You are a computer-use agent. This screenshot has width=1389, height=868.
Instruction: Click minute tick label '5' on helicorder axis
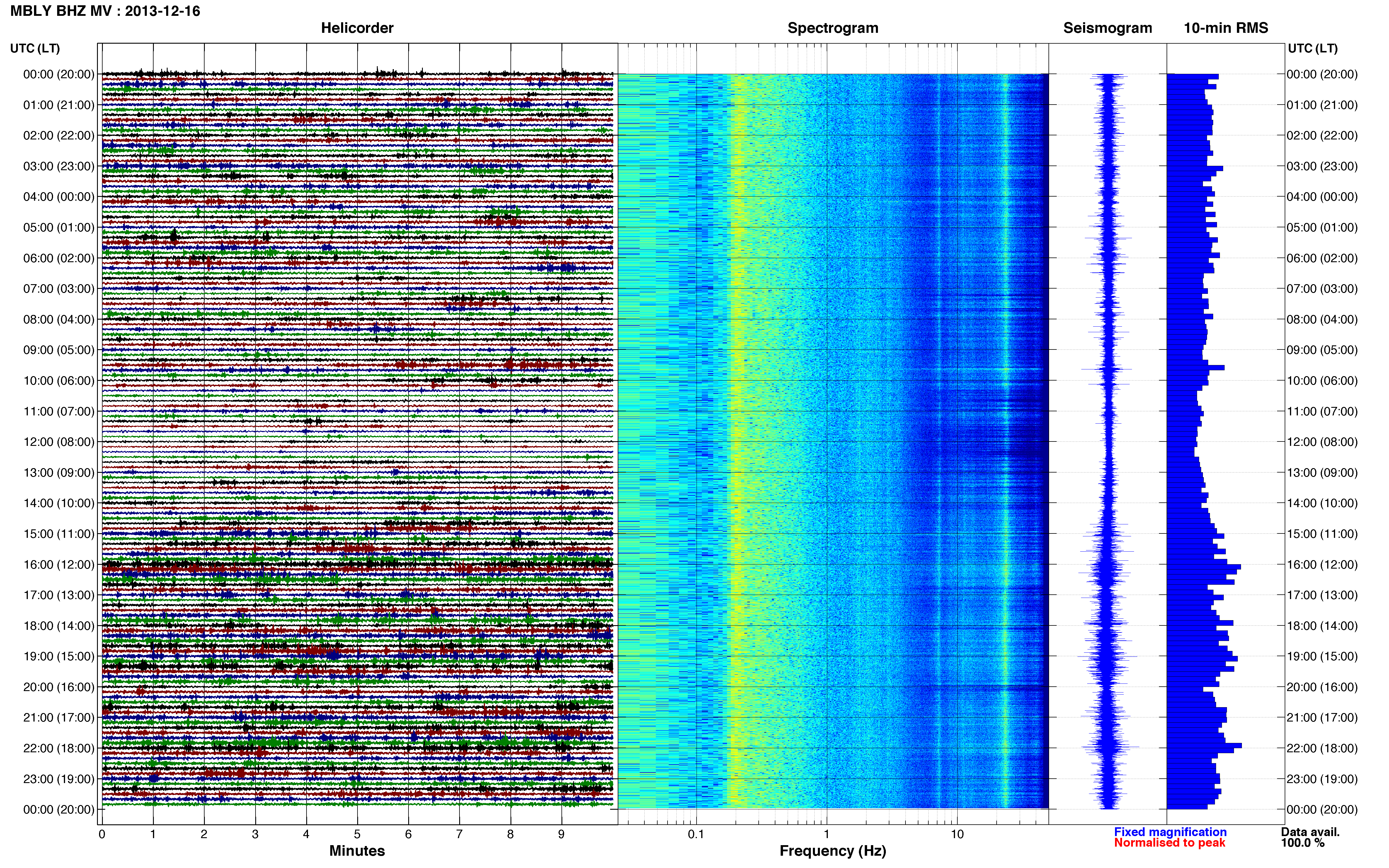click(357, 835)
